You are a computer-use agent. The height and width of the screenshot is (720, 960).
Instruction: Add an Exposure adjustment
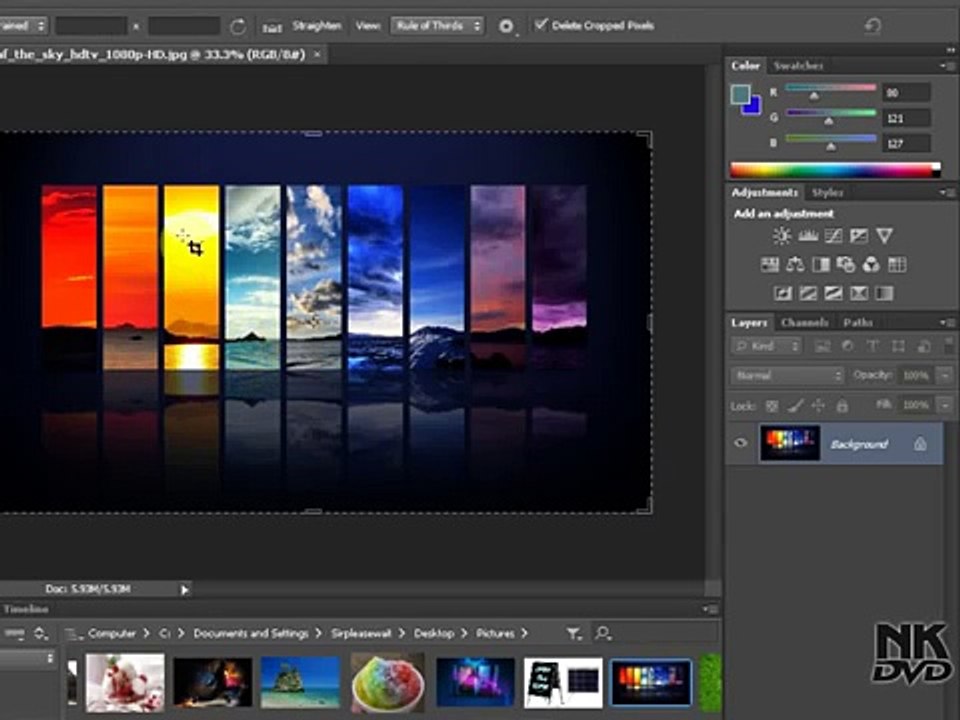point(858,236)
